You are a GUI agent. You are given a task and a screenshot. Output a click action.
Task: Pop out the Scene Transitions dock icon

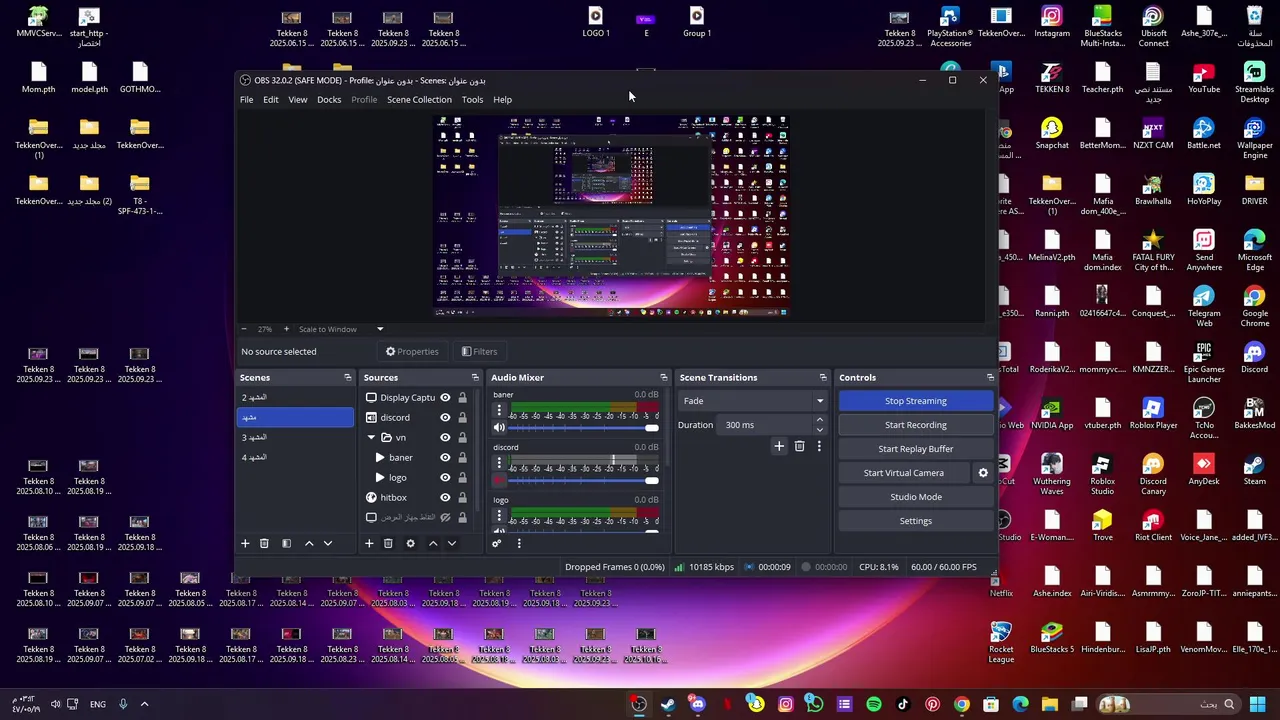coord(823,378)
